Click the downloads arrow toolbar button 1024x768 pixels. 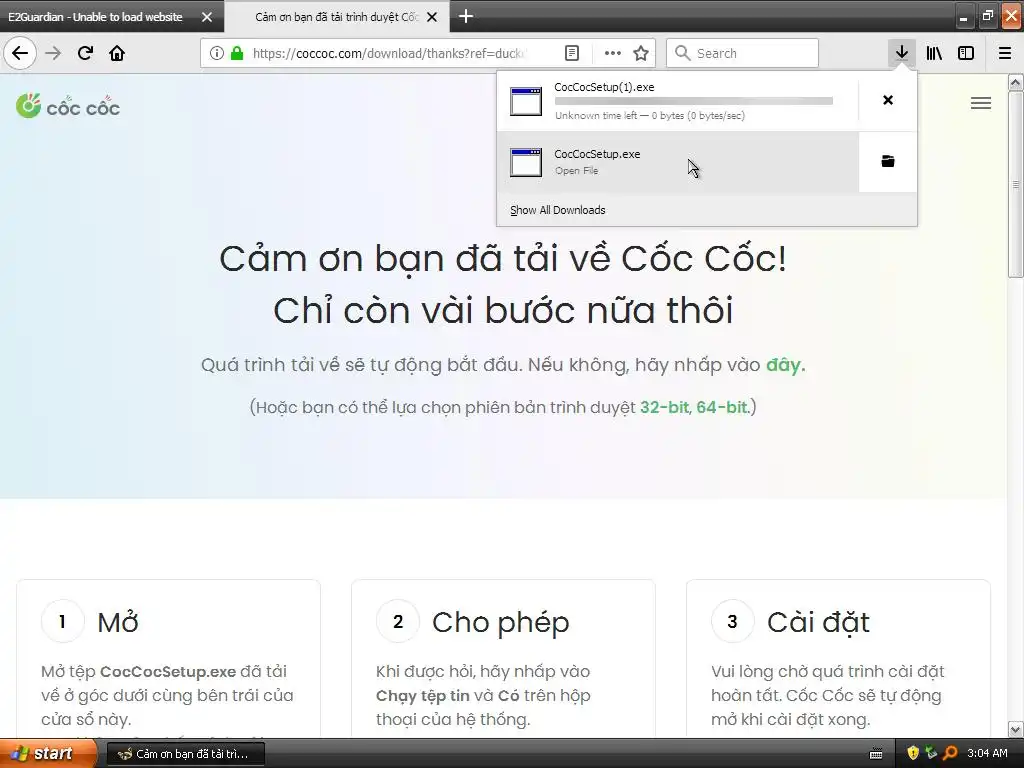[x=902, y=53]
